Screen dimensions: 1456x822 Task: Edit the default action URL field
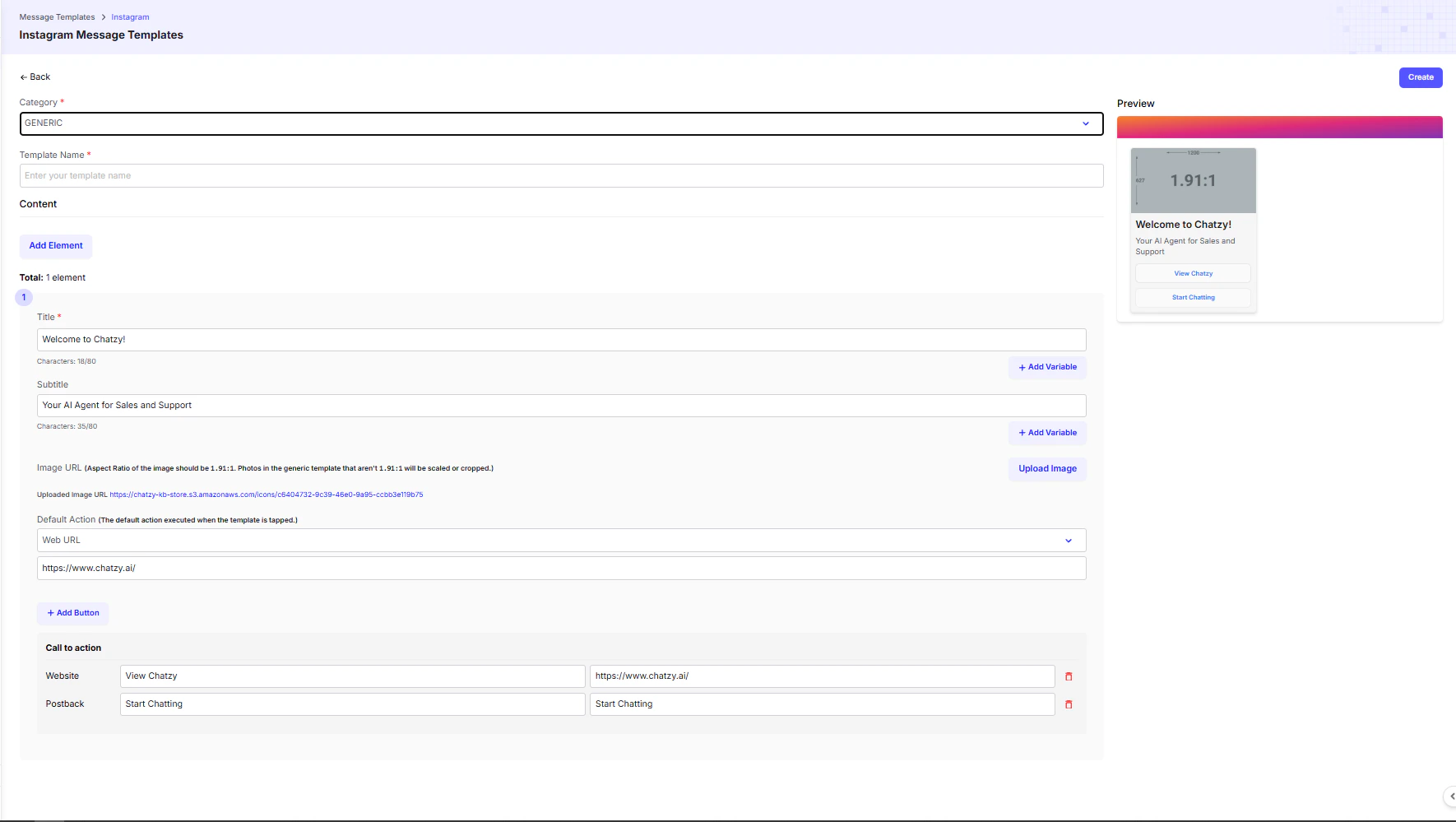coord(561,569)
